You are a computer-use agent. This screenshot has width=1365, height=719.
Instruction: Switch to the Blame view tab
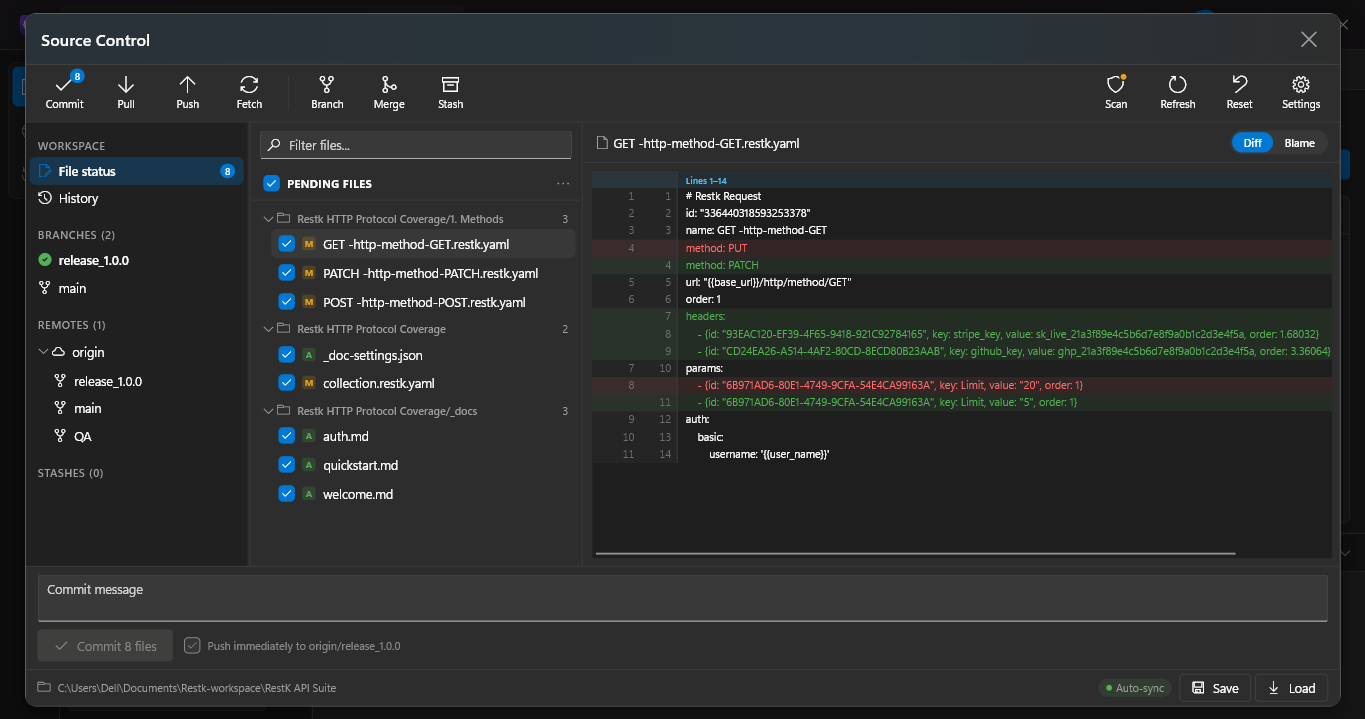[1299, 143]
